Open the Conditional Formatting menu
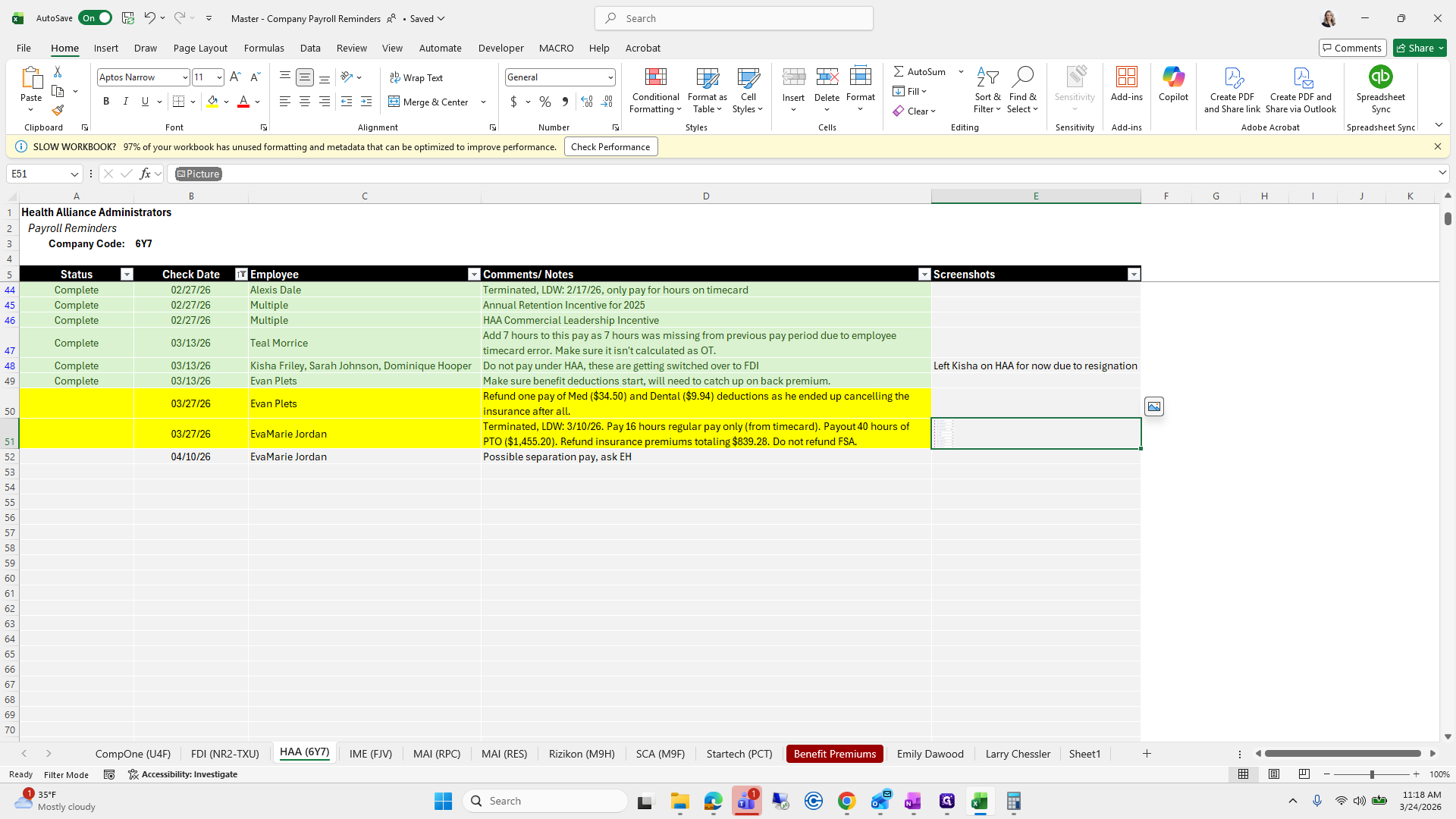Screen dimensions: 1456x819 click(x=655, y=91)
